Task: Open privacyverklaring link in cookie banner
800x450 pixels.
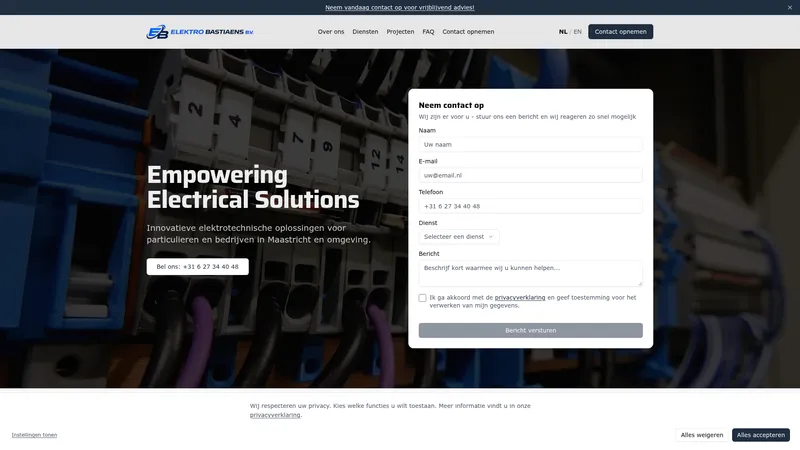Action: (x=274, y=415)
